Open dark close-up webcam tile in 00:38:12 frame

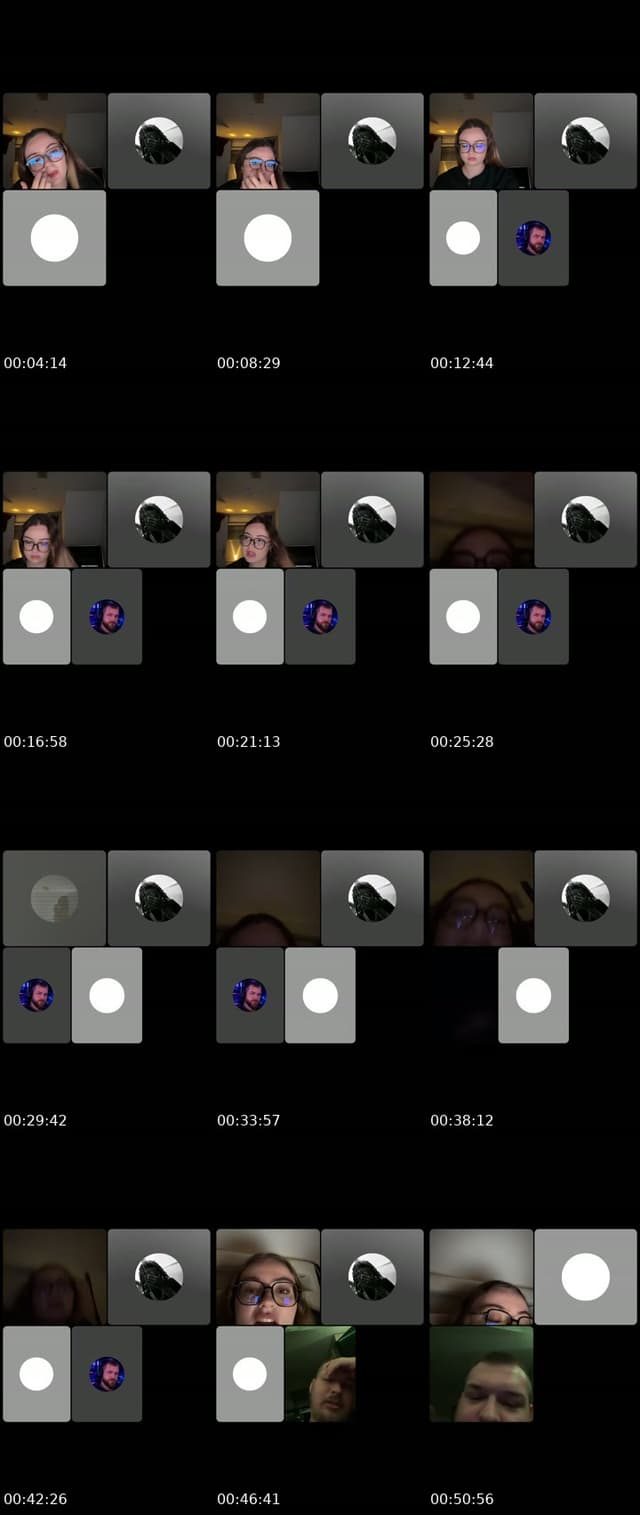(x=481, y=898)
